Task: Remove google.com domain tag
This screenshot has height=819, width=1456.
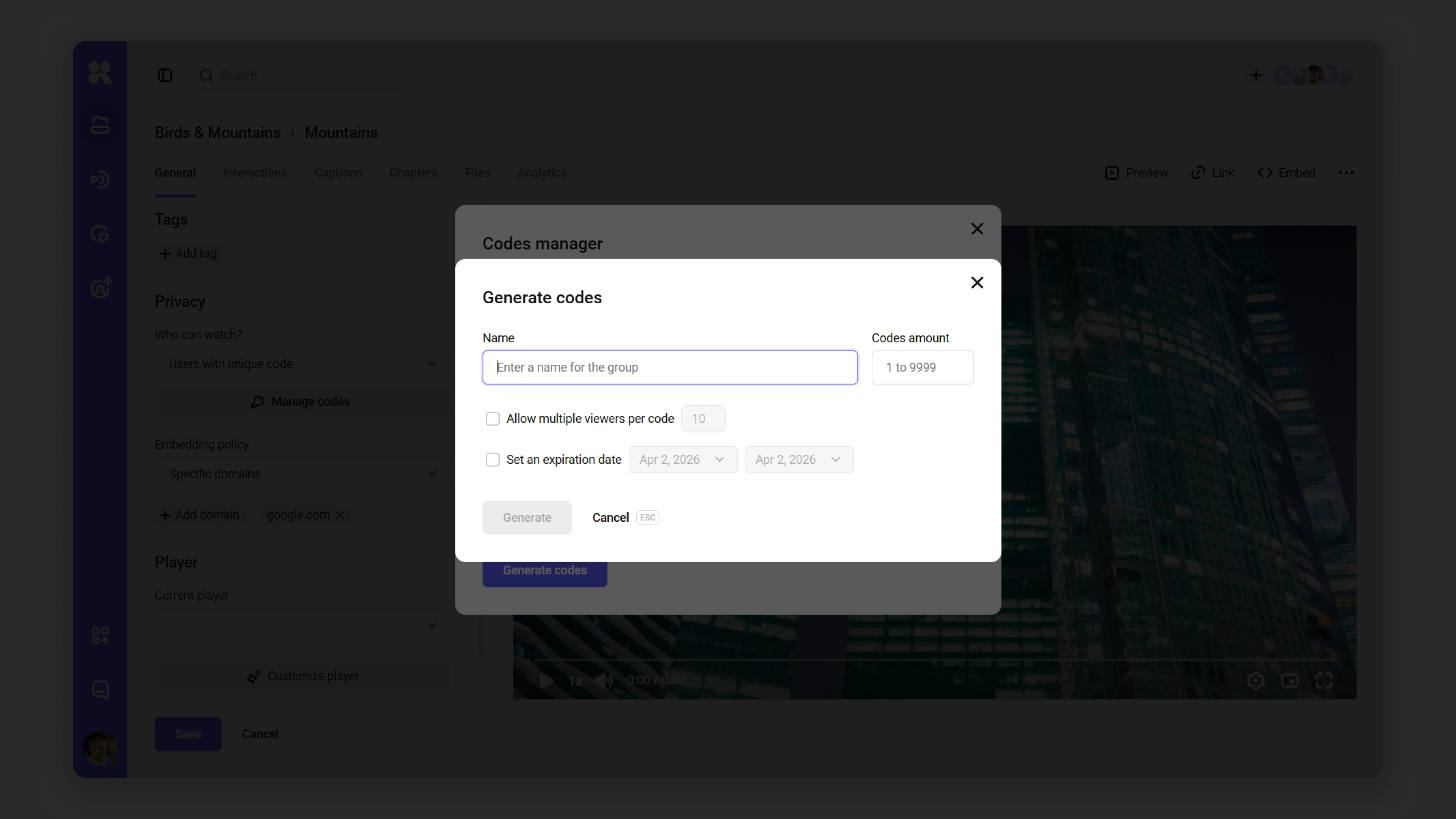Action: 340,516
